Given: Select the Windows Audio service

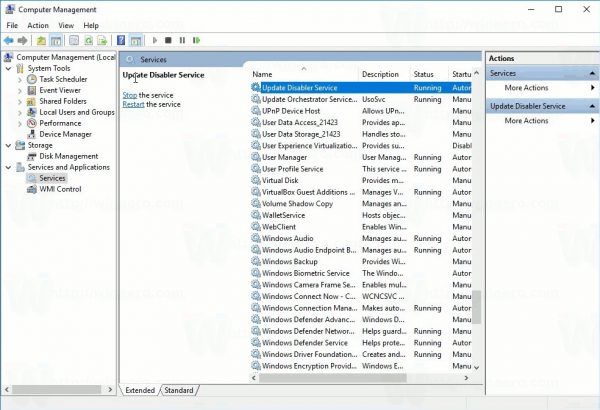Looking at the screenshot, I should pyautogui.click(x=361, y=238).
